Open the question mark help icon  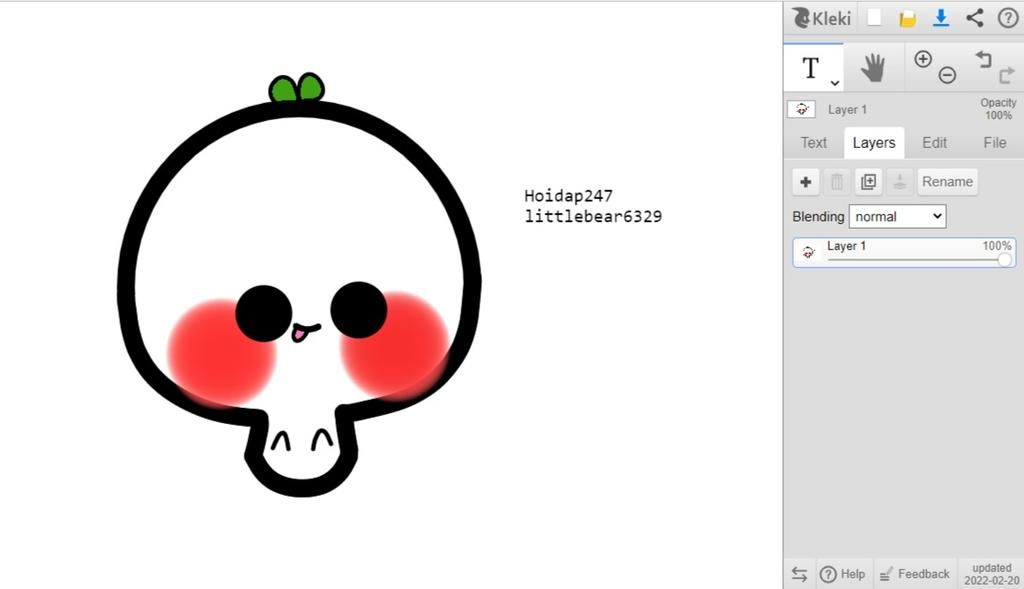[x=1008, y=18]
